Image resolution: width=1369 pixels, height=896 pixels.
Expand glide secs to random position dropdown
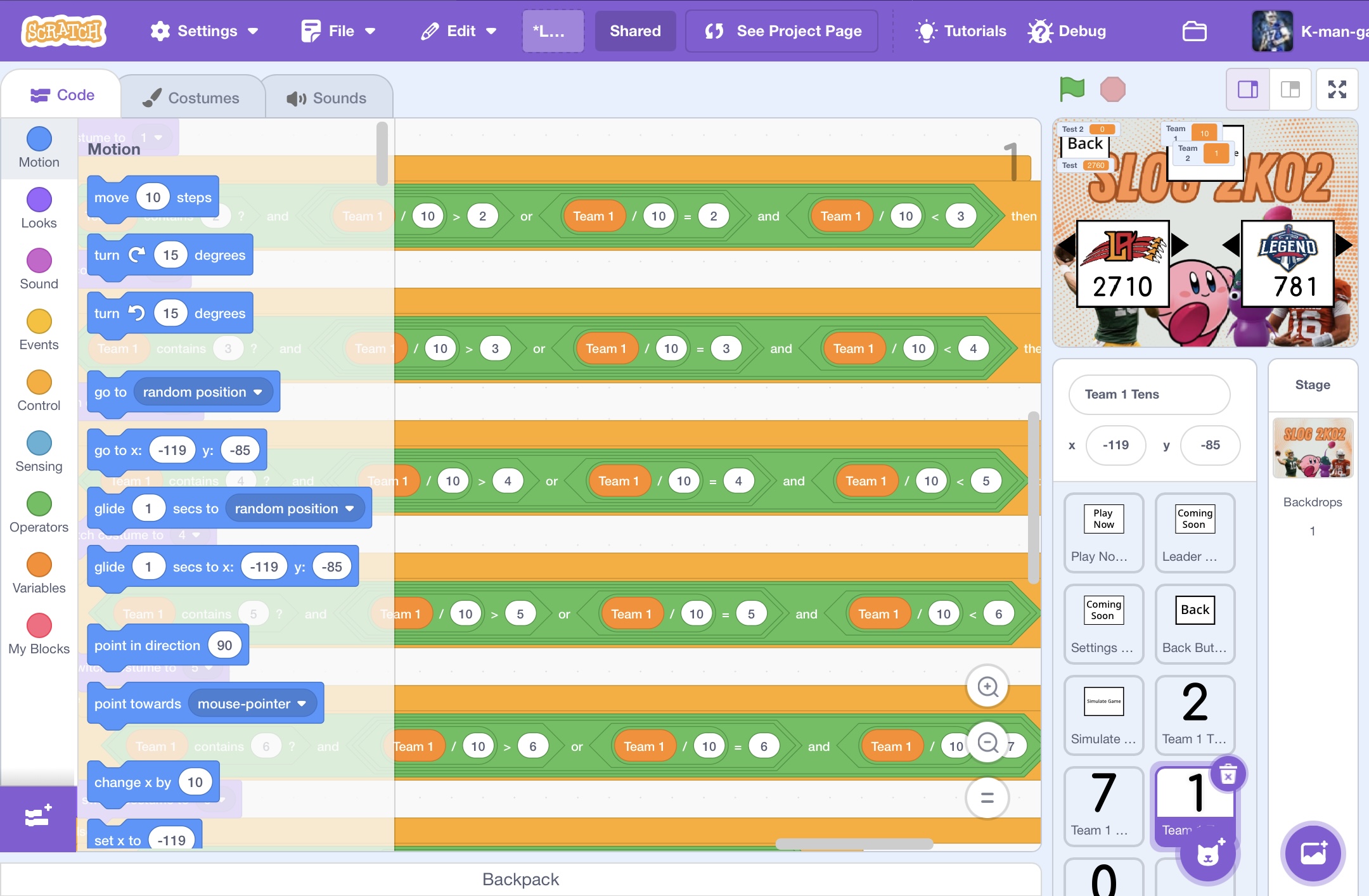(294, 509)
